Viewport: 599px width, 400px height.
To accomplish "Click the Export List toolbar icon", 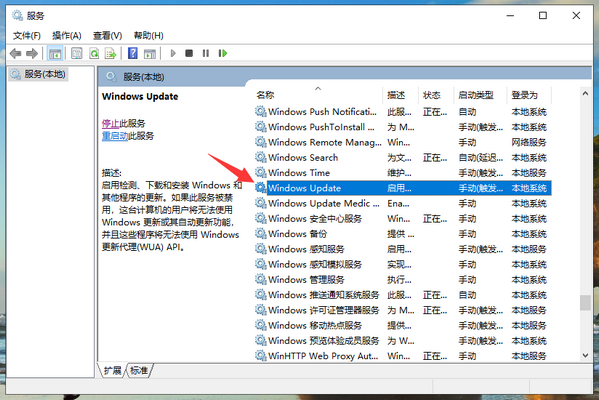I will coord(111,53).
